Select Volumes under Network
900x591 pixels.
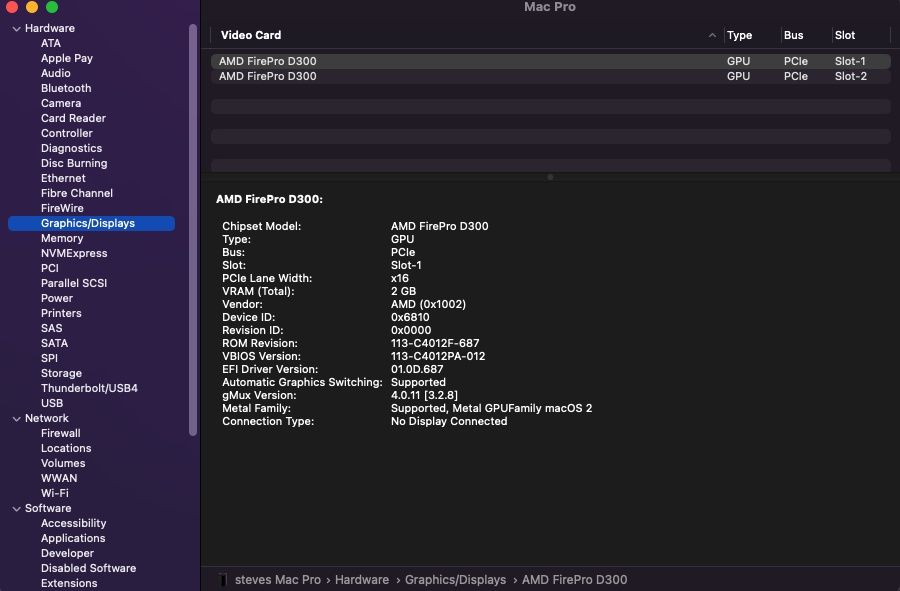pos(63,463)
